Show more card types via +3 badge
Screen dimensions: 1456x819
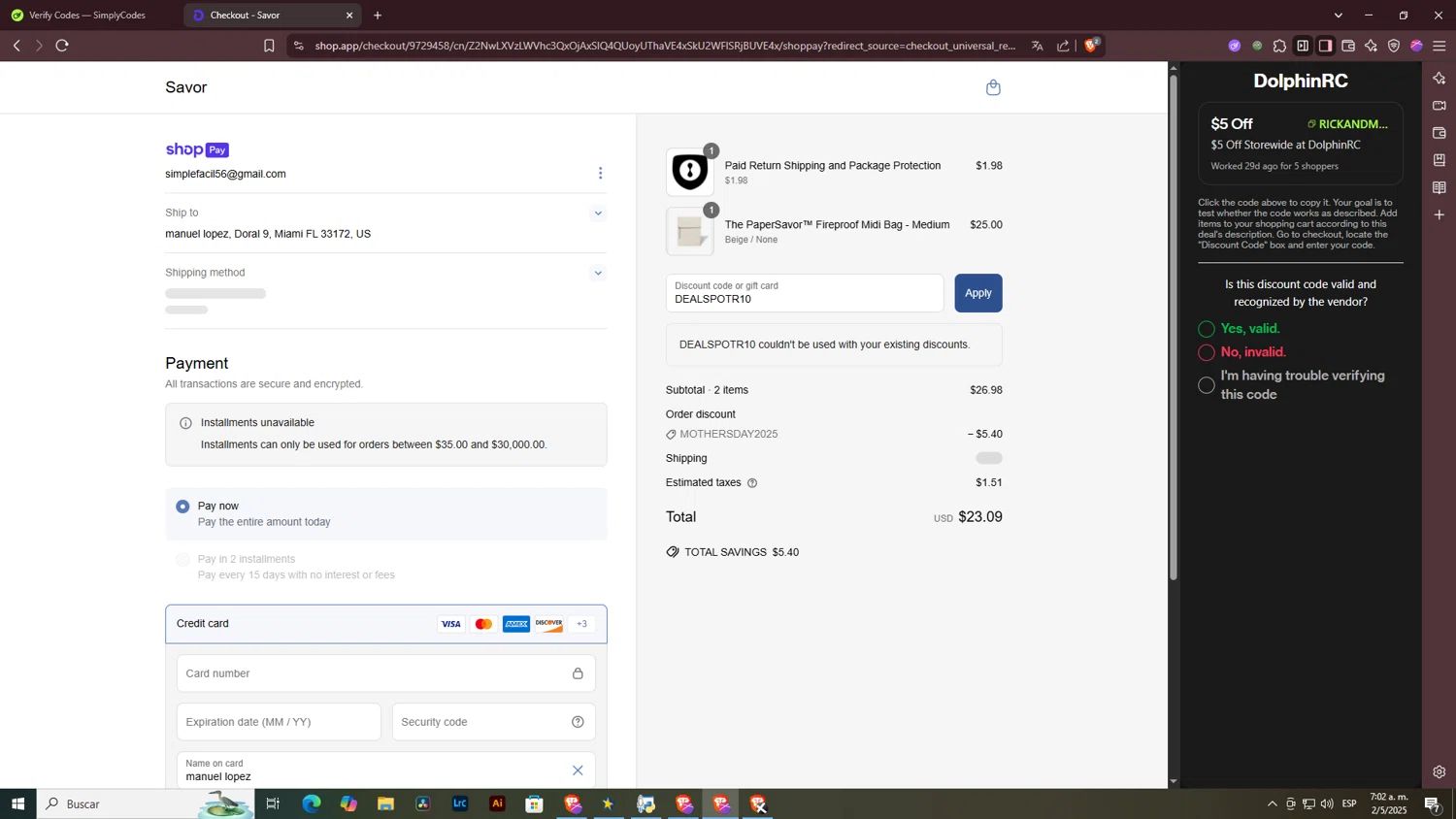pos(581,624)
